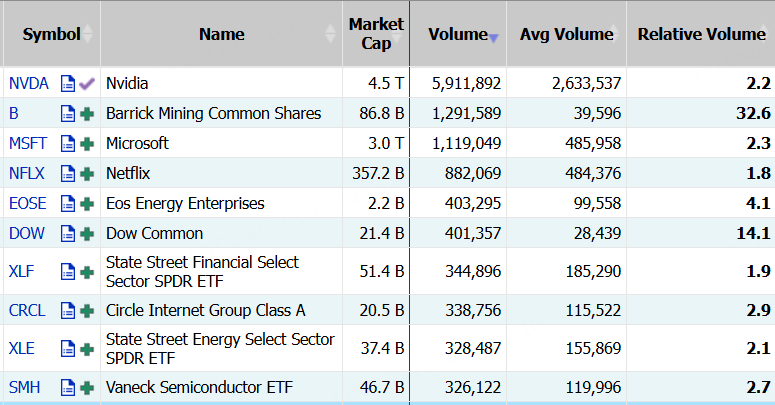Image resolution: width=775 pixels, height=405 pixels.
Task: Click the sort arrows in the Symbol header
Action: [x=88, y=35]
